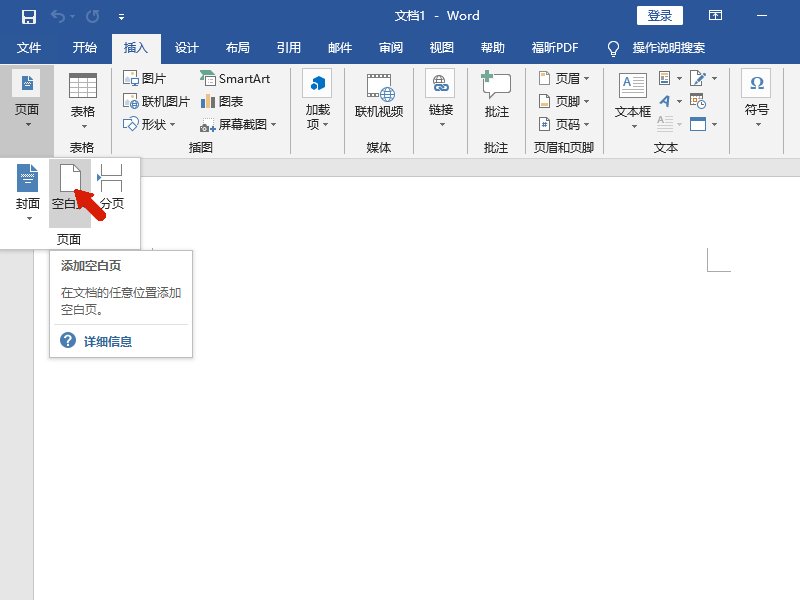Open the 福昕PDF ribbon tab
800x600 pixels.
pyautogui.click(x=556, y=47)
